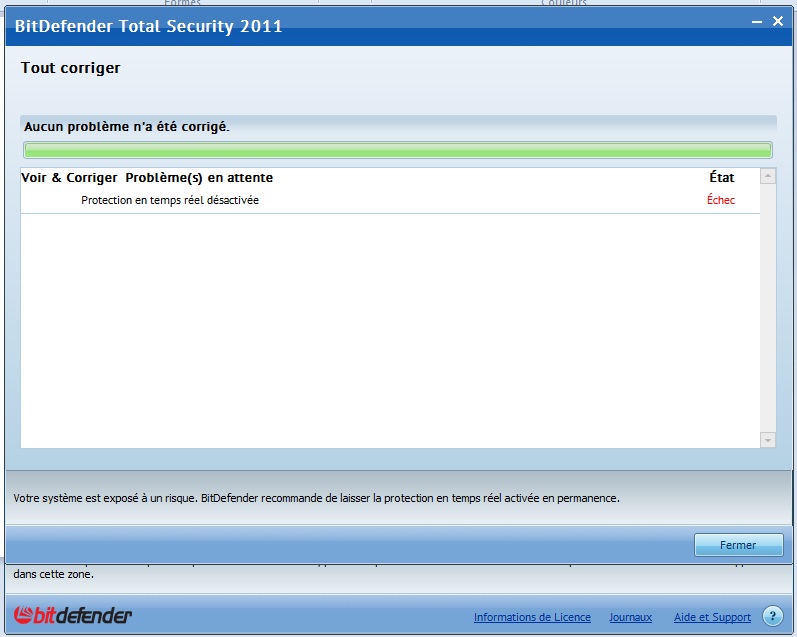The image size is (797, 637).
Task: Click the green progress bar
Action: (x=398, y=150)
